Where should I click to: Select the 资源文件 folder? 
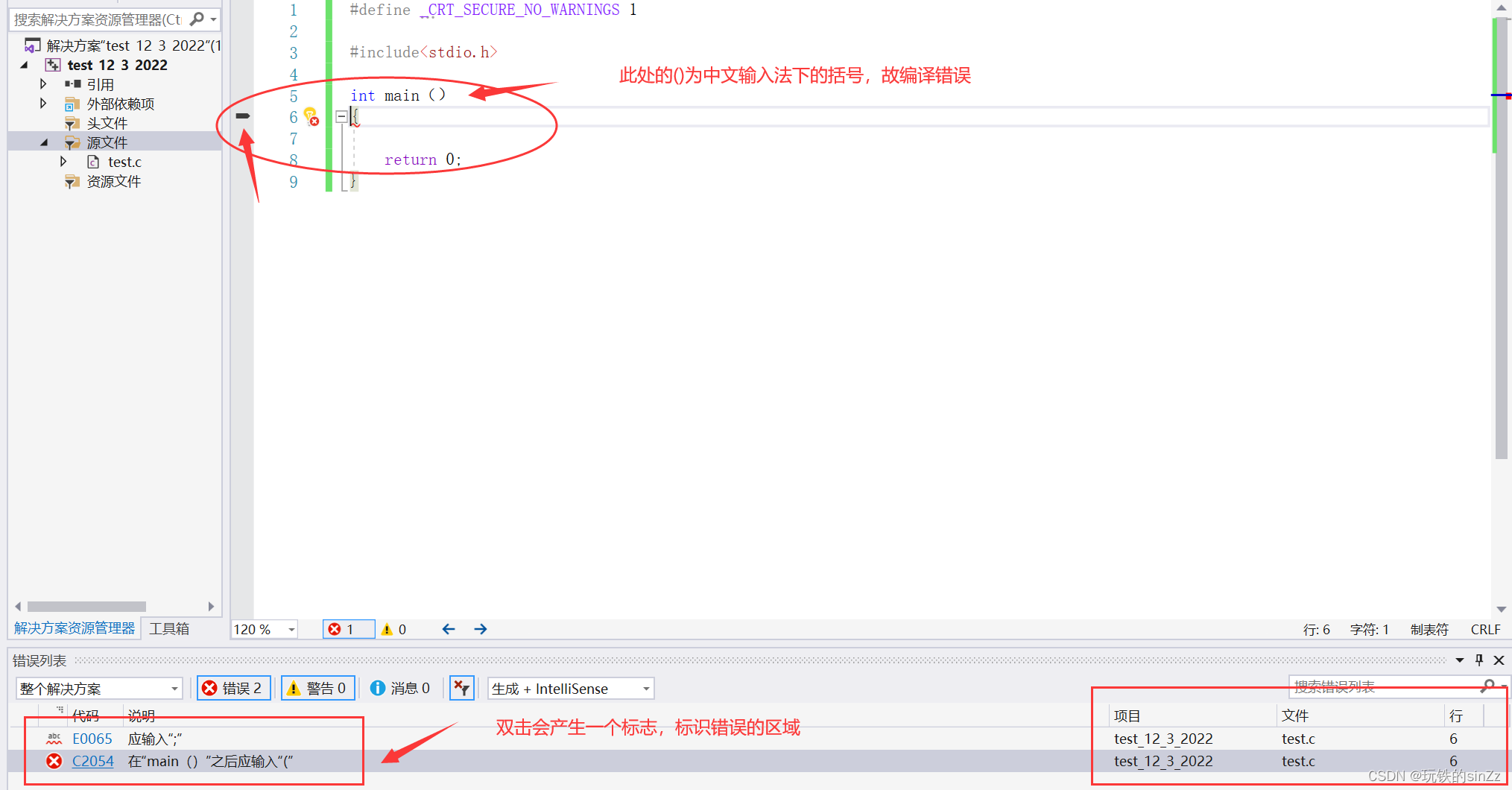click(x=113, y=181)
